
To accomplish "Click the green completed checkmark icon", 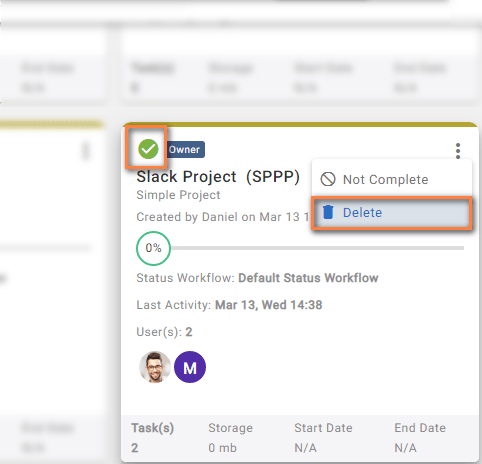I will click(x=148, y=149).
